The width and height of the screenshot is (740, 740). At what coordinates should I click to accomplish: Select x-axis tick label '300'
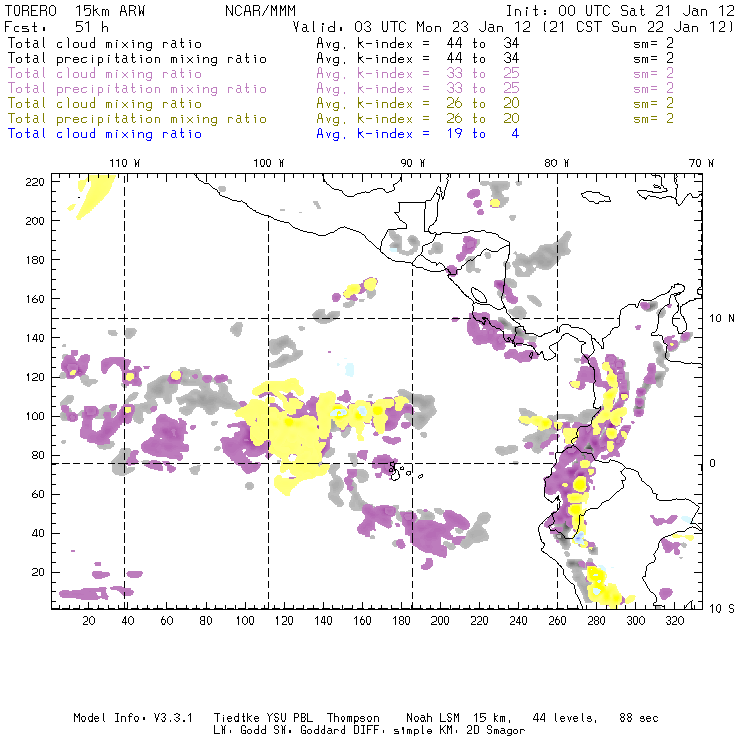[636, 621]
